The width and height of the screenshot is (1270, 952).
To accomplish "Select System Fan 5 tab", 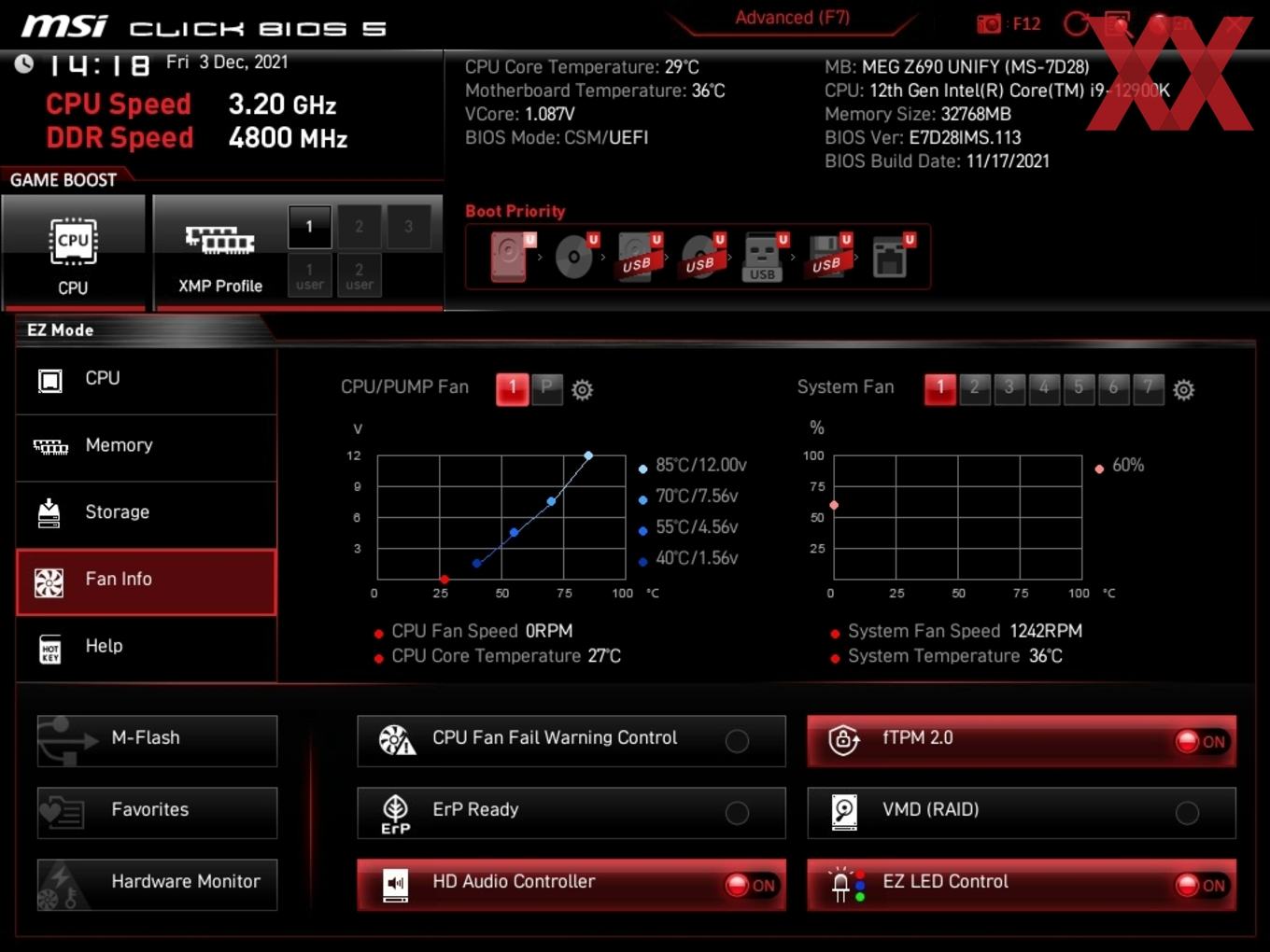I will (x=1079, y=388).
